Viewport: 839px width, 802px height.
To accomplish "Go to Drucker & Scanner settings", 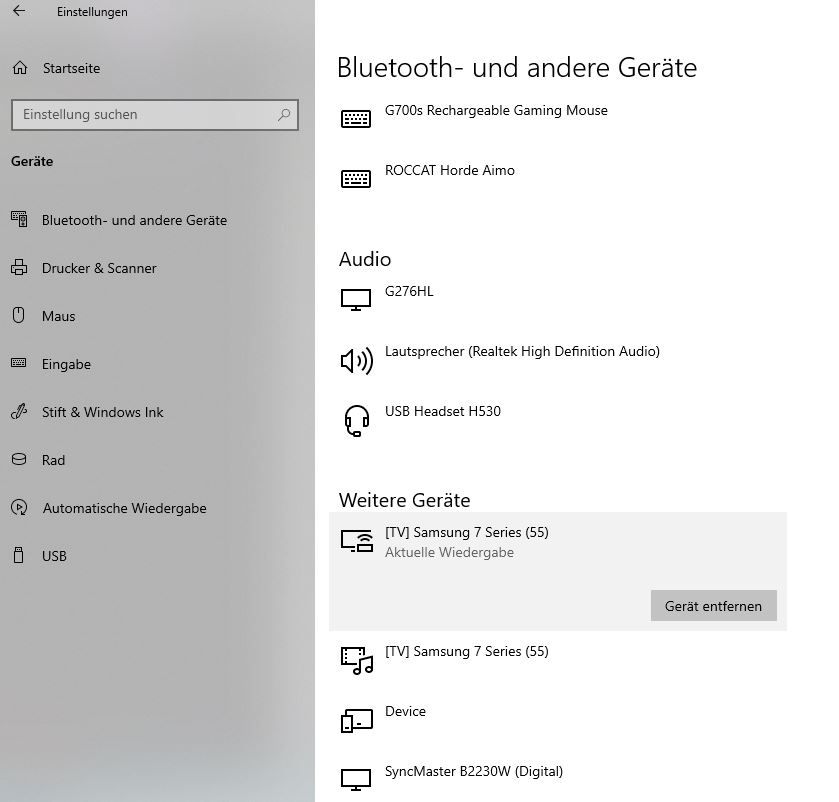I will coord(99,268).
